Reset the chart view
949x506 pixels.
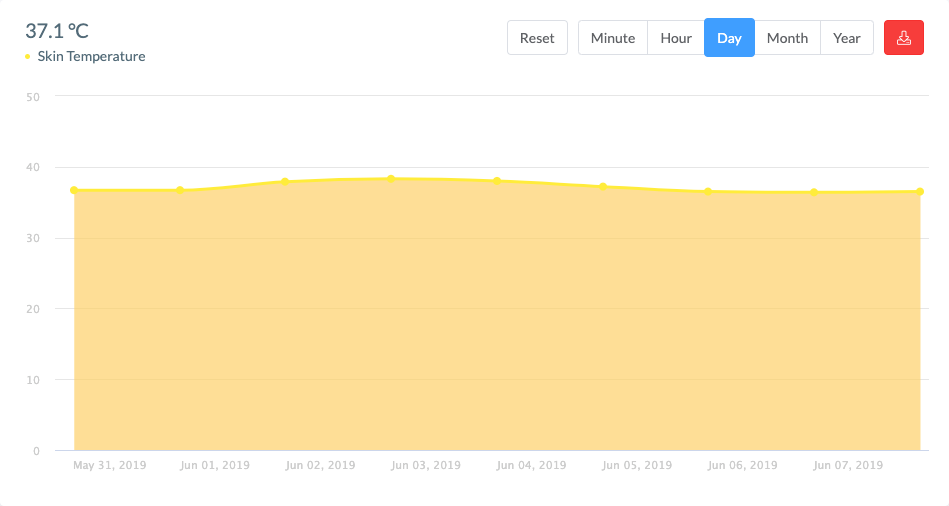click(x=537, y=38)
